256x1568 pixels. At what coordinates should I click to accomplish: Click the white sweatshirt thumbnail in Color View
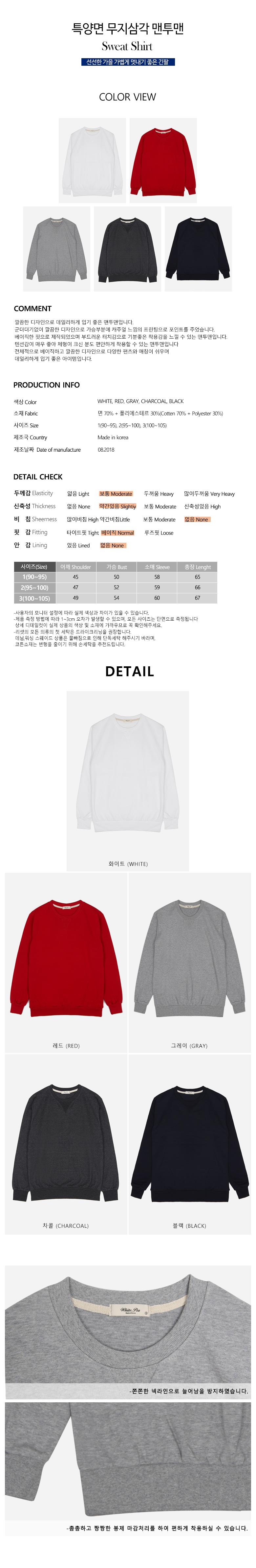click(92, 160)
